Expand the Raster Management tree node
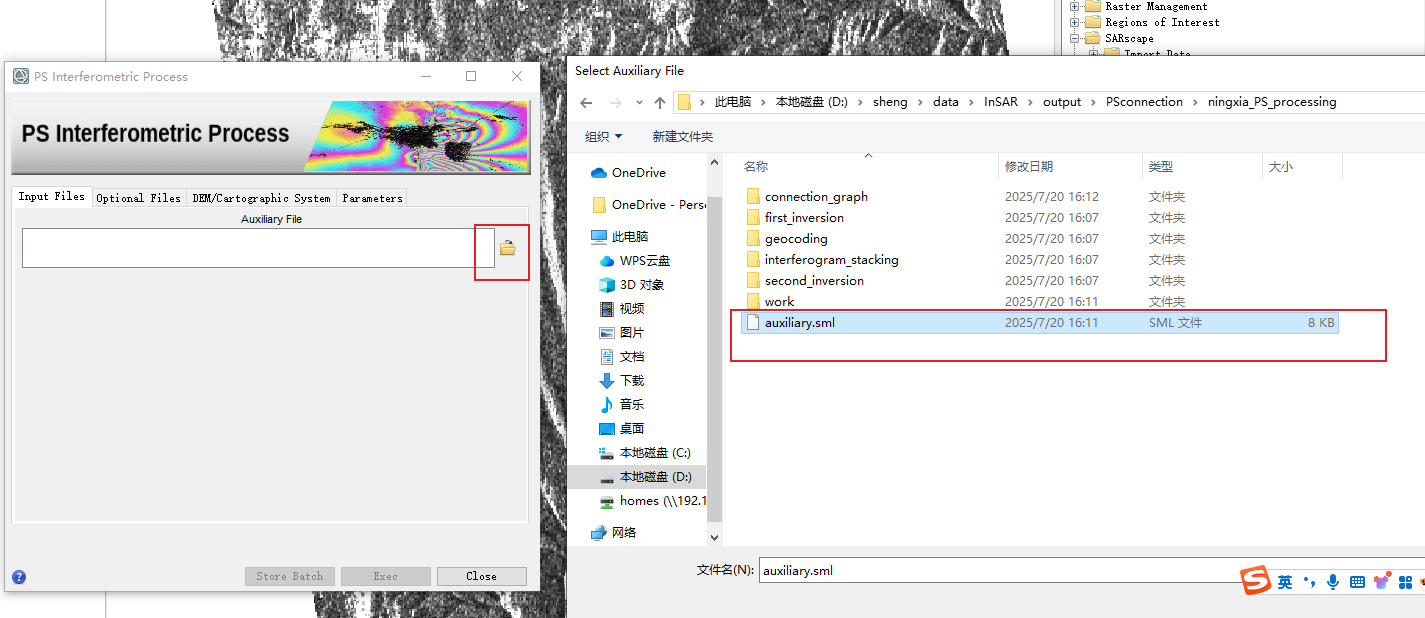Viewport: 1425px width, 618px height. pyautogui.click(x=1077, y=6)
